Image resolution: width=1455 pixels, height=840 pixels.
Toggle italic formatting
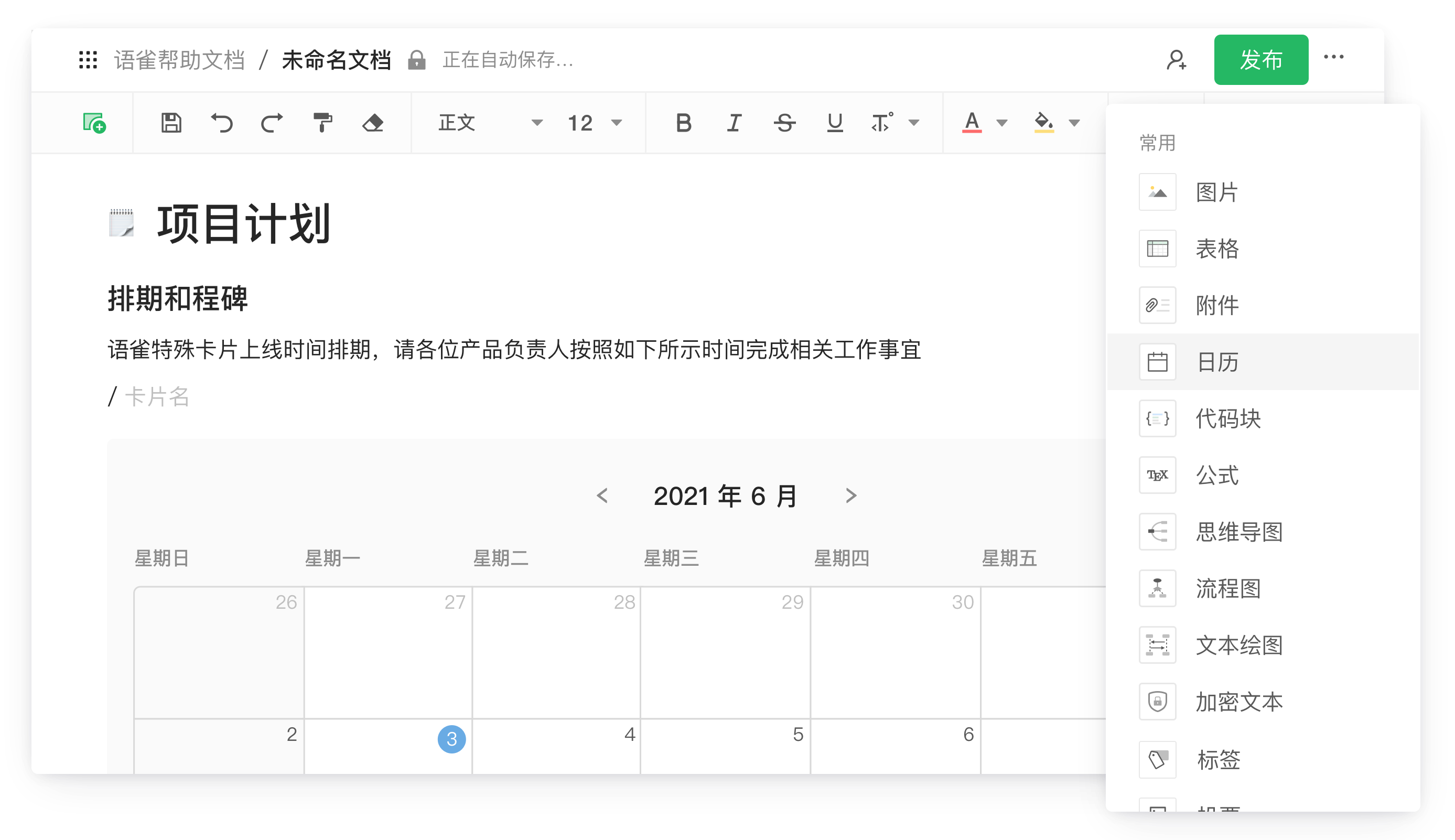734,123
